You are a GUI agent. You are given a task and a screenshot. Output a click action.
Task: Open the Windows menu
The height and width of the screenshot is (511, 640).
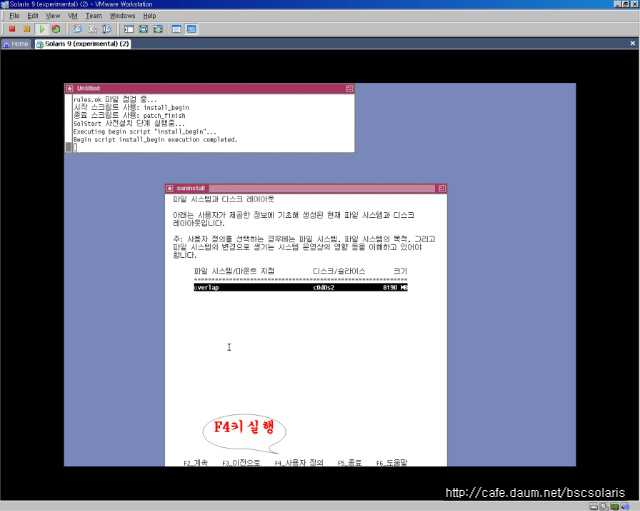click(122, 16)
